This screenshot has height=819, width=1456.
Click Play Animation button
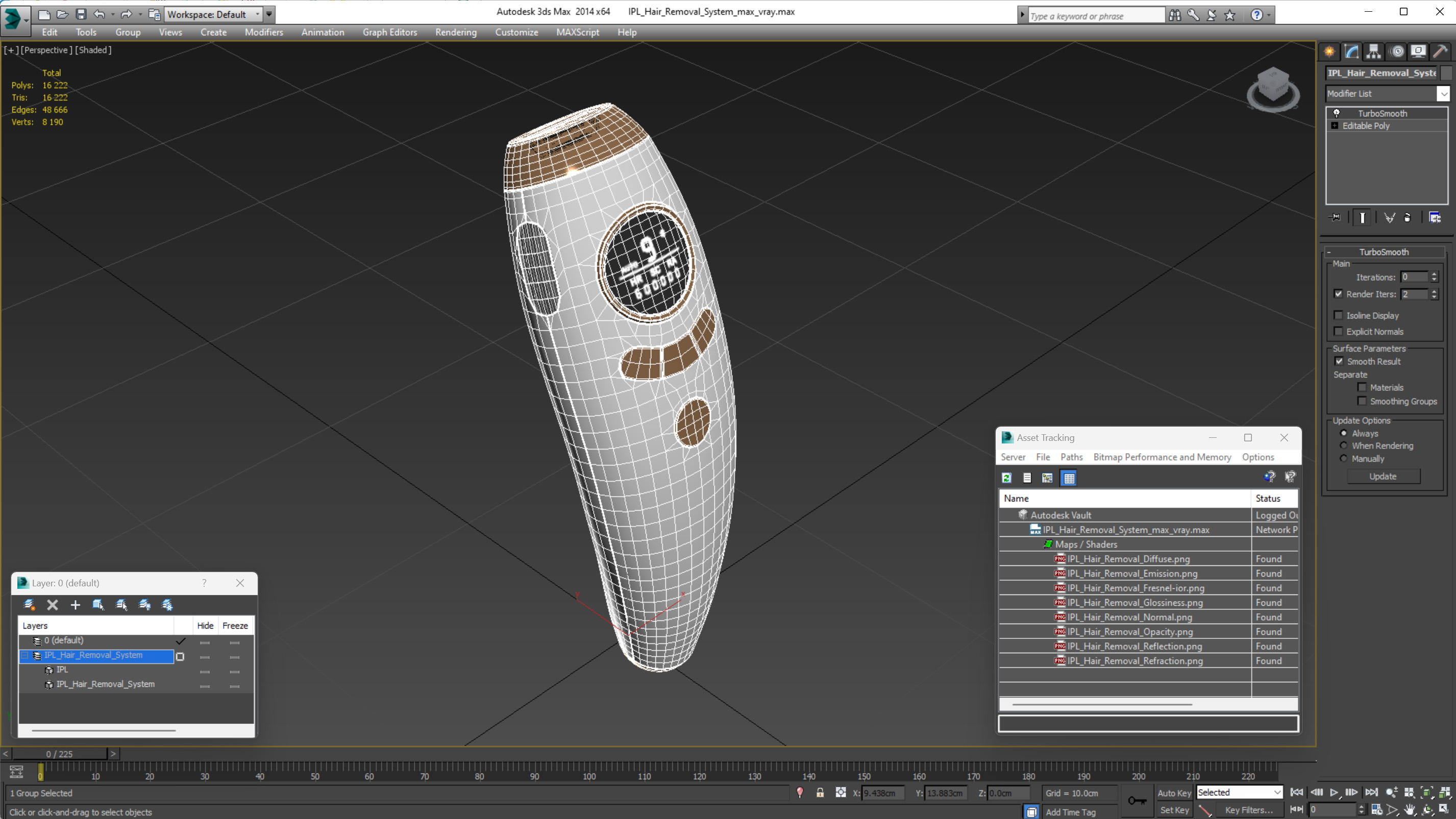pos(1334,792)
